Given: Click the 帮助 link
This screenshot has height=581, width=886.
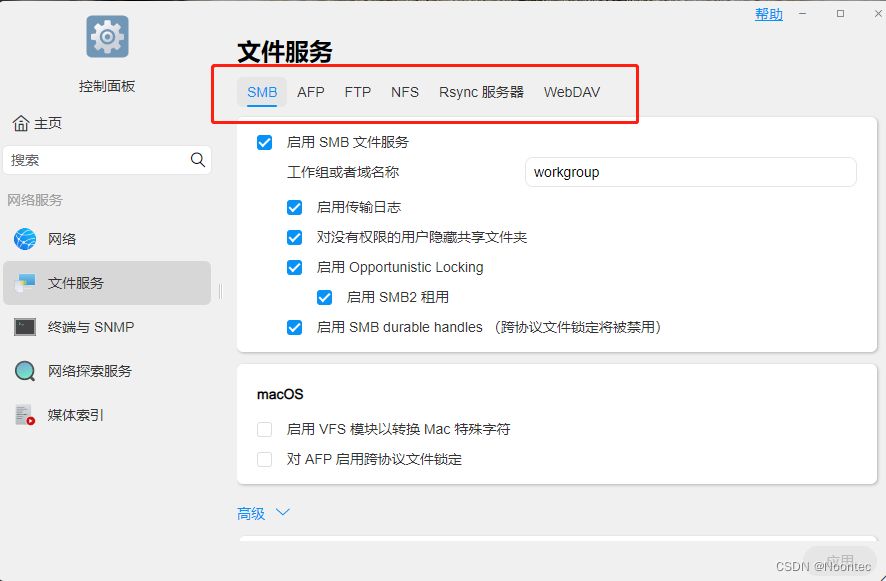Looking at the screenshot, I should [768, 13].
